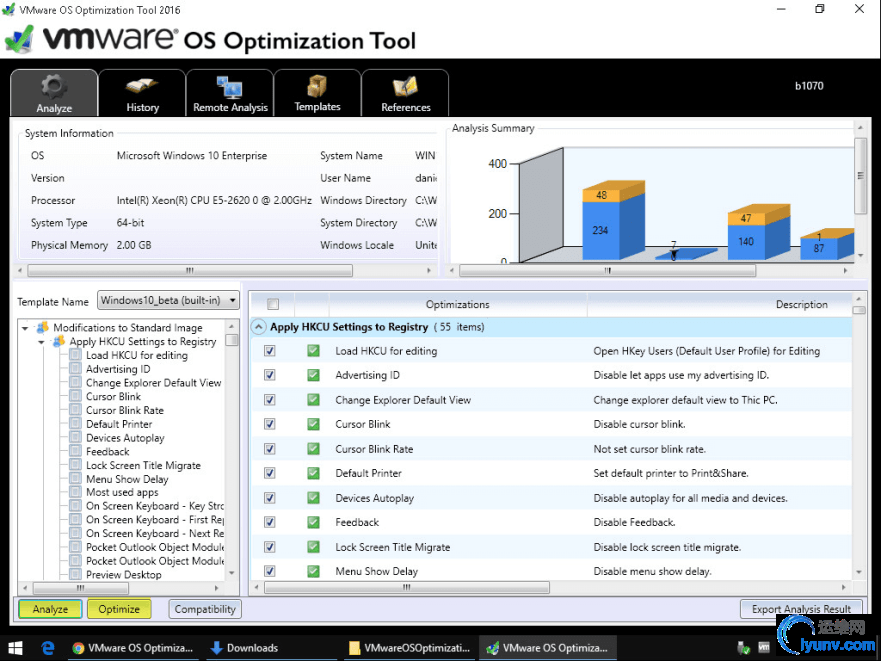This screenshot has width=881, height=661.
Task: Click the optimizations list horizontal scrollbar
Action: pos(406,587)
